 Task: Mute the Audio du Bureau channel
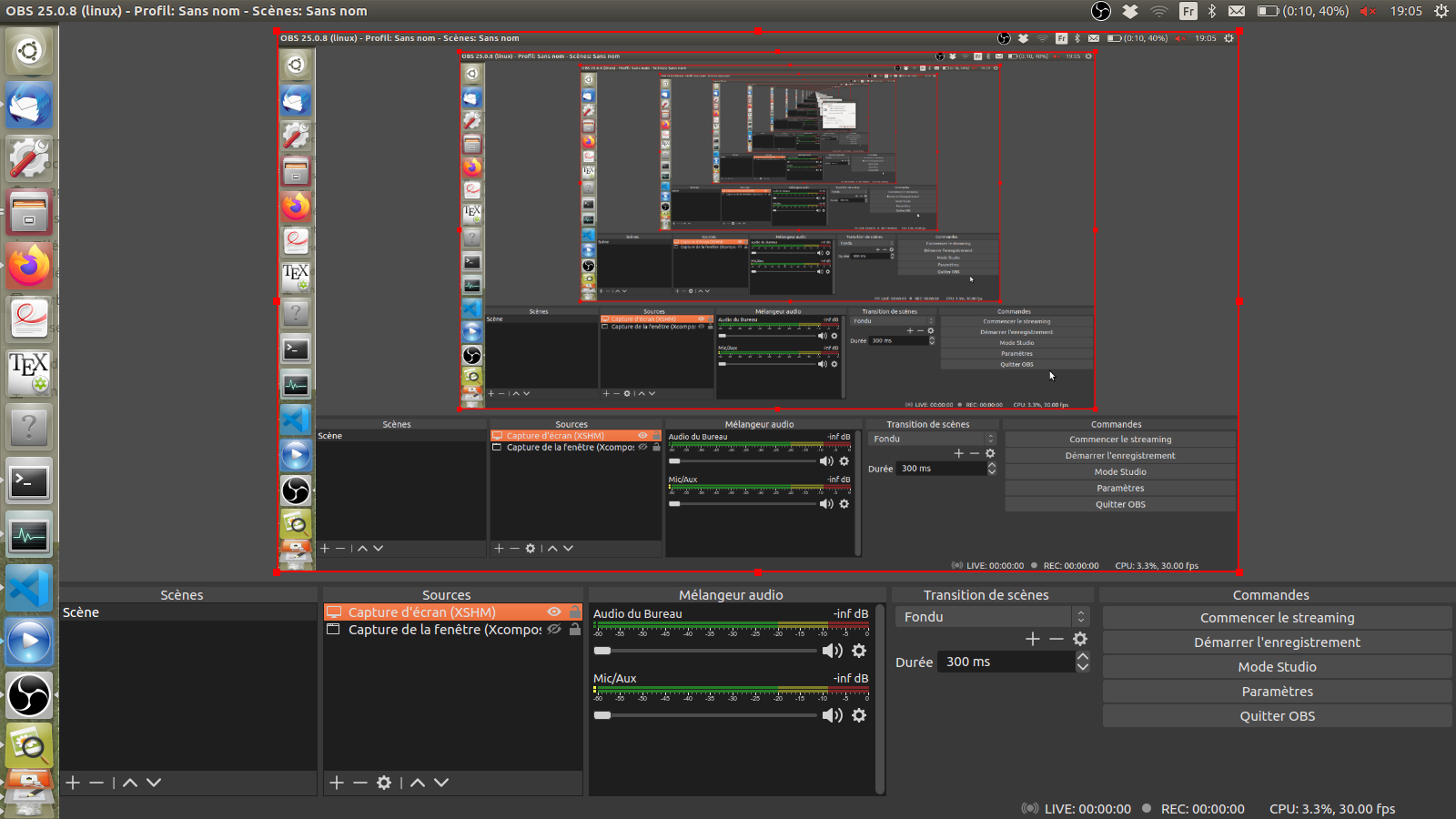click(832, 651)
